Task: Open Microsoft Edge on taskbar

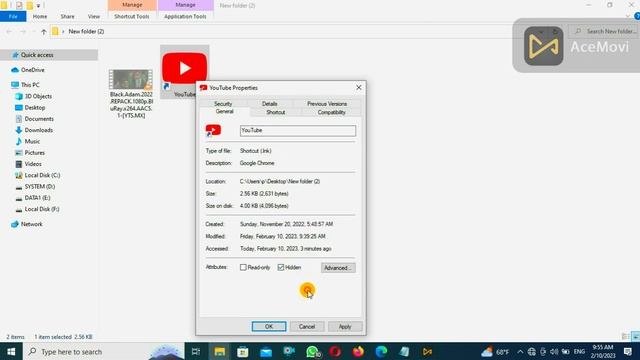Action: [381, 351]
